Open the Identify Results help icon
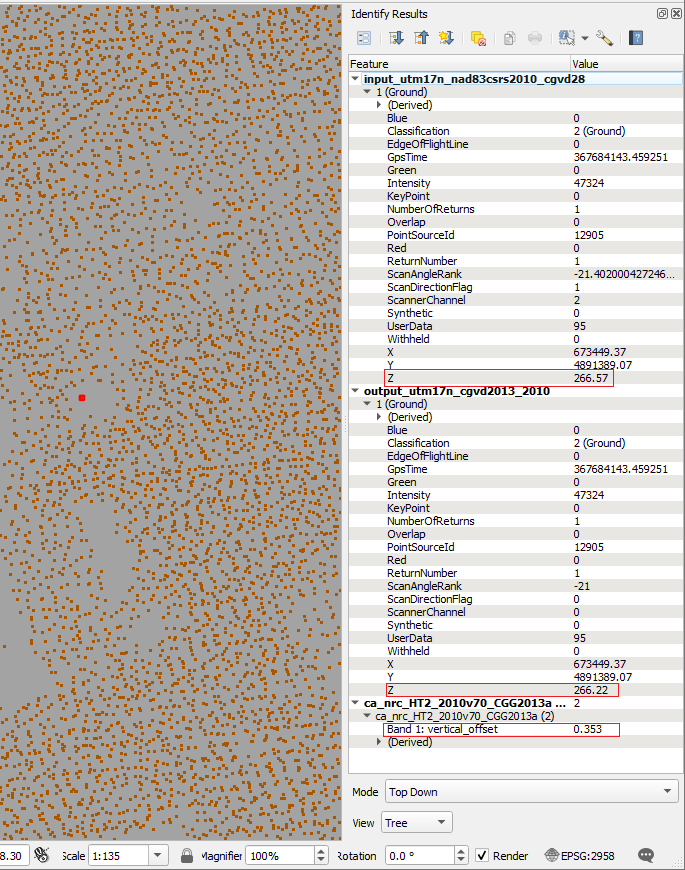685x870 pixels. tap(636, 38)
